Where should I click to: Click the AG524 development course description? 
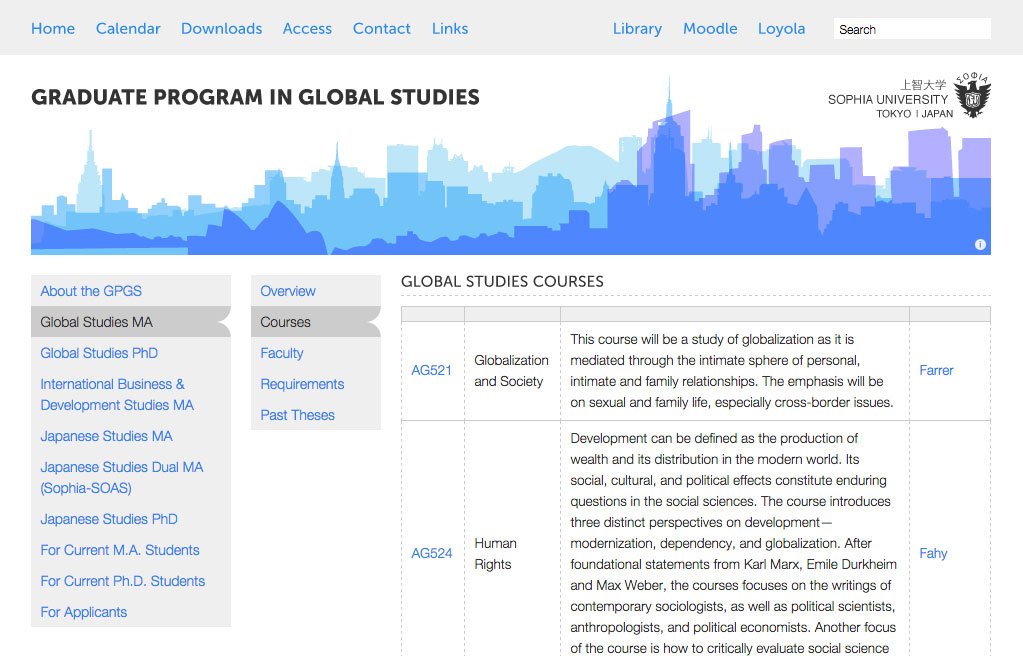(x=733, y=543)
